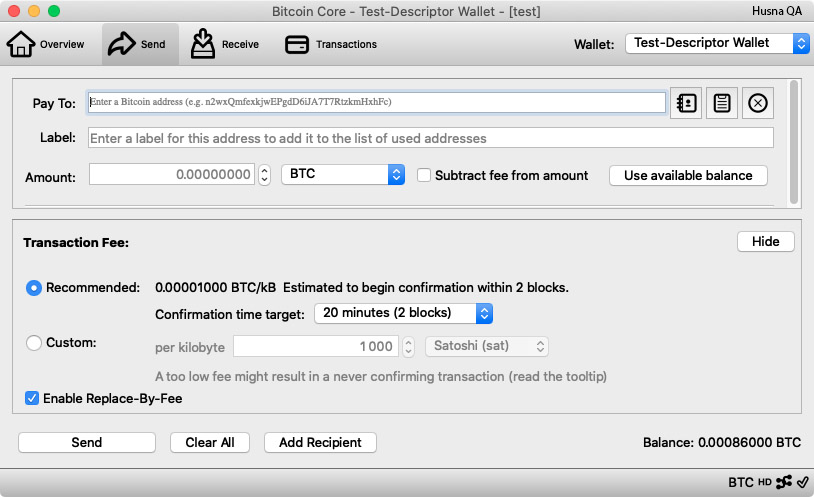Screen dimensions: 814x497
Task: Click the Balance 0.00086000 BTC text
Action: 722,442
